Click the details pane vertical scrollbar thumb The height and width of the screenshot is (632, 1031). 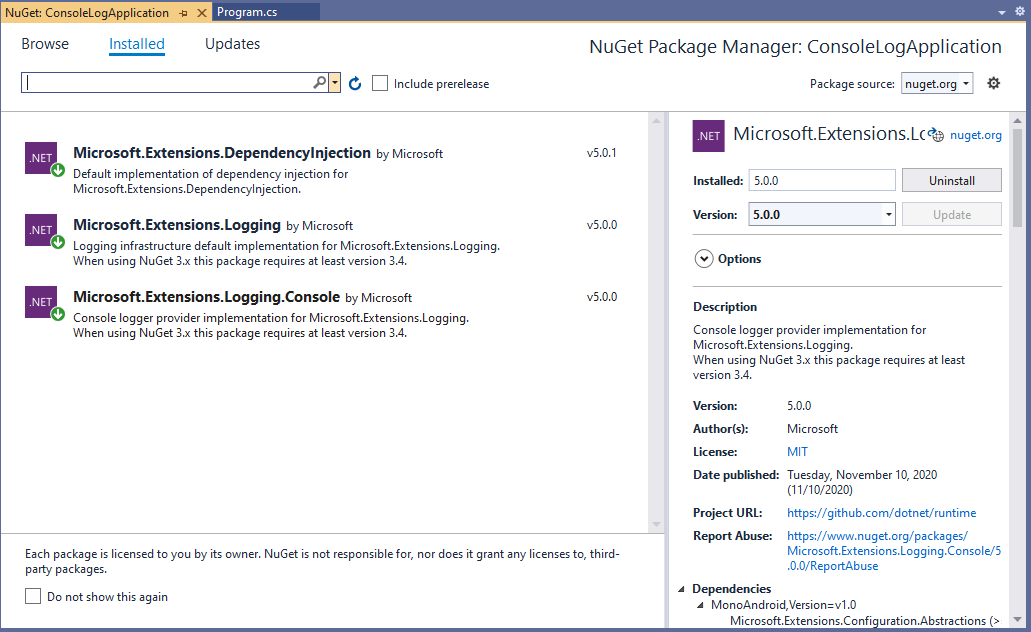point(1017,178)
